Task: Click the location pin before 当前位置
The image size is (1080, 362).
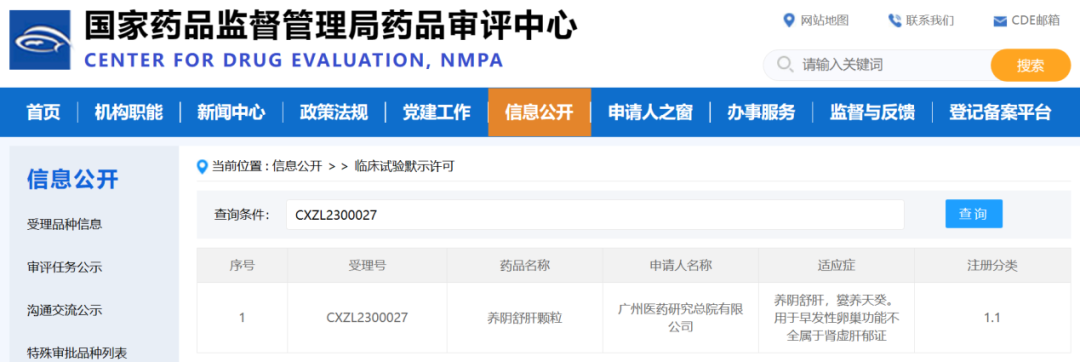Action: point(202,167)
